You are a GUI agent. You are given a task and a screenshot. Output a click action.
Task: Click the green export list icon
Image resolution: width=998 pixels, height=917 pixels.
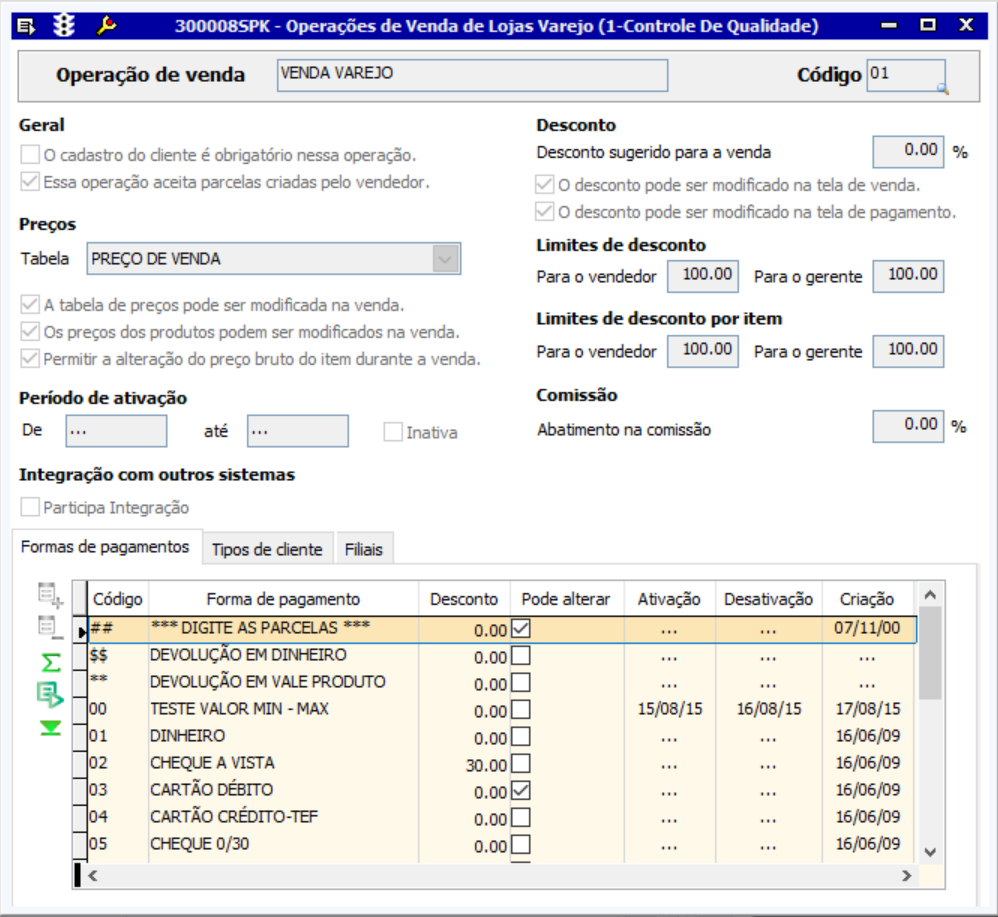point(50,694)
